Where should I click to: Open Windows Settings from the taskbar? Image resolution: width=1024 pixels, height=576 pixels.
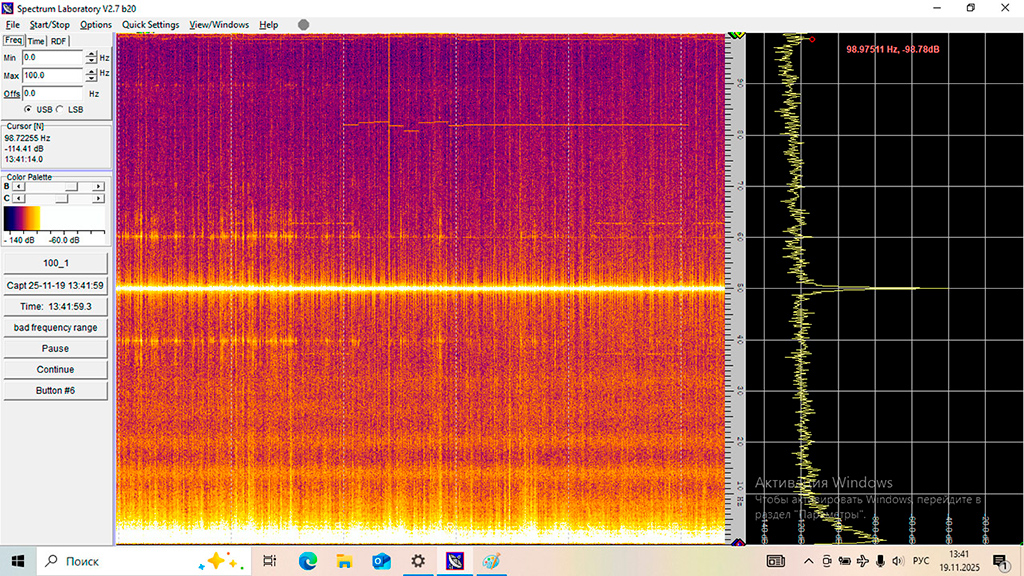click(417, 561)
